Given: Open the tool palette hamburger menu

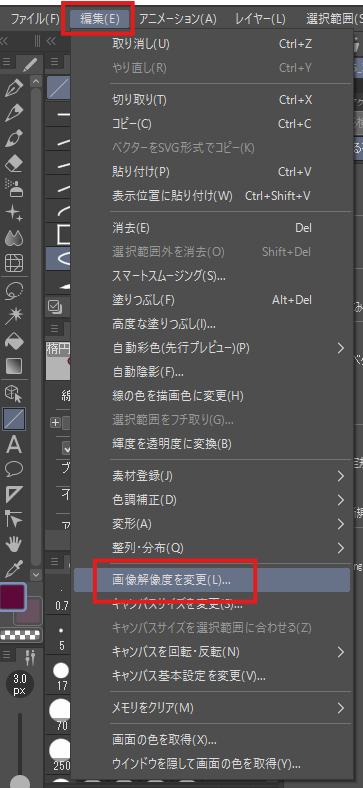Looking at the screenshot, I should 7,62.
